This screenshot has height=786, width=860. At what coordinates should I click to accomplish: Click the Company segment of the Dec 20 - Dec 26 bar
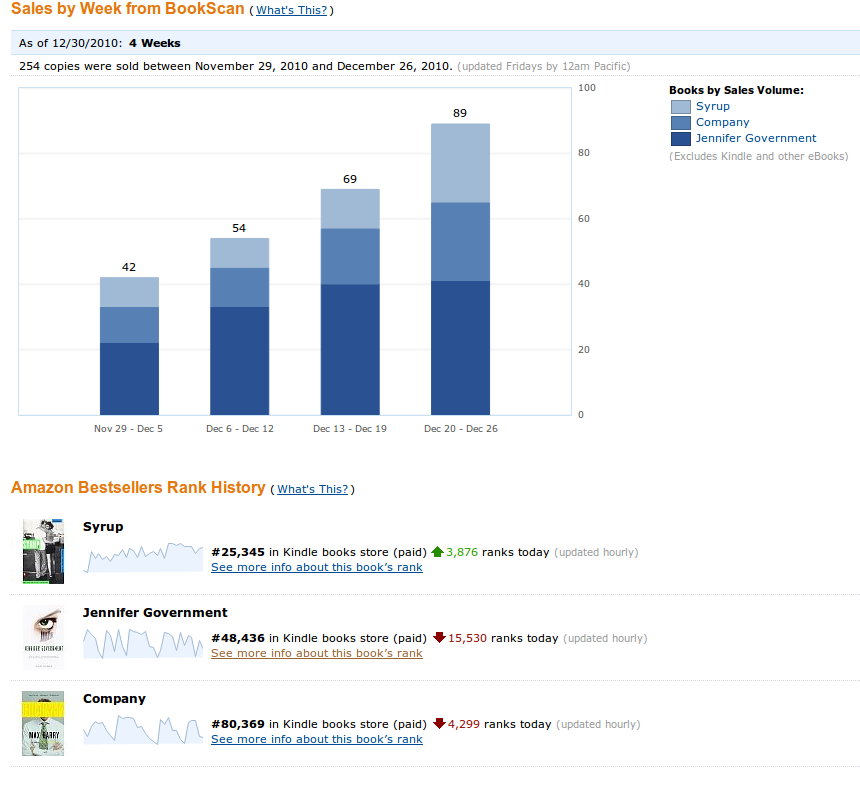click(x=460, y=242)
